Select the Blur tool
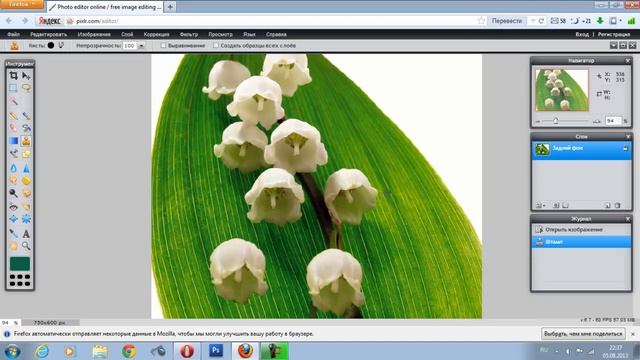Screen dimensions: 640x360 click(13, 168)
